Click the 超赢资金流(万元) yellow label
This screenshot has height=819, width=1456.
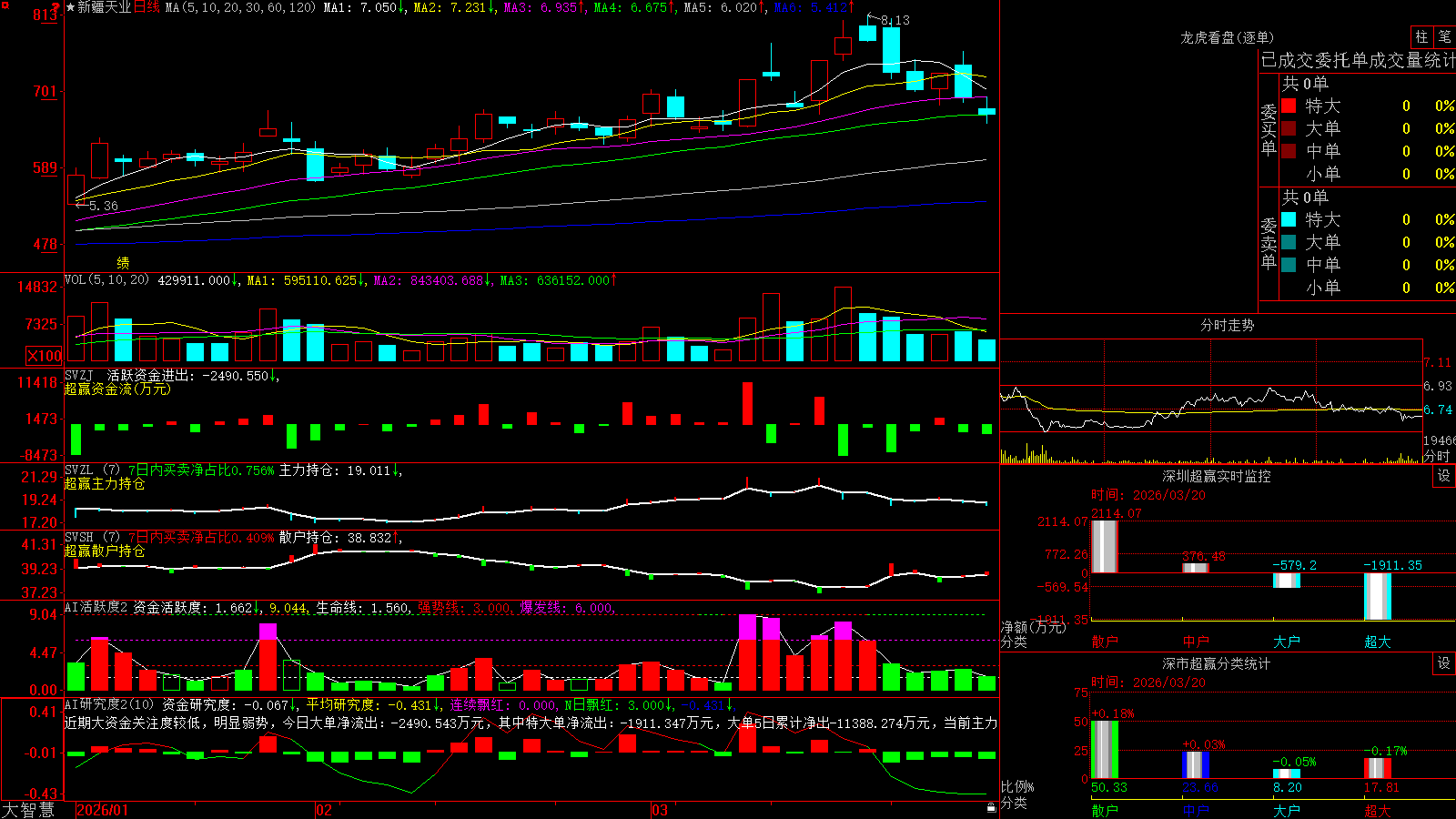[117, 389]
